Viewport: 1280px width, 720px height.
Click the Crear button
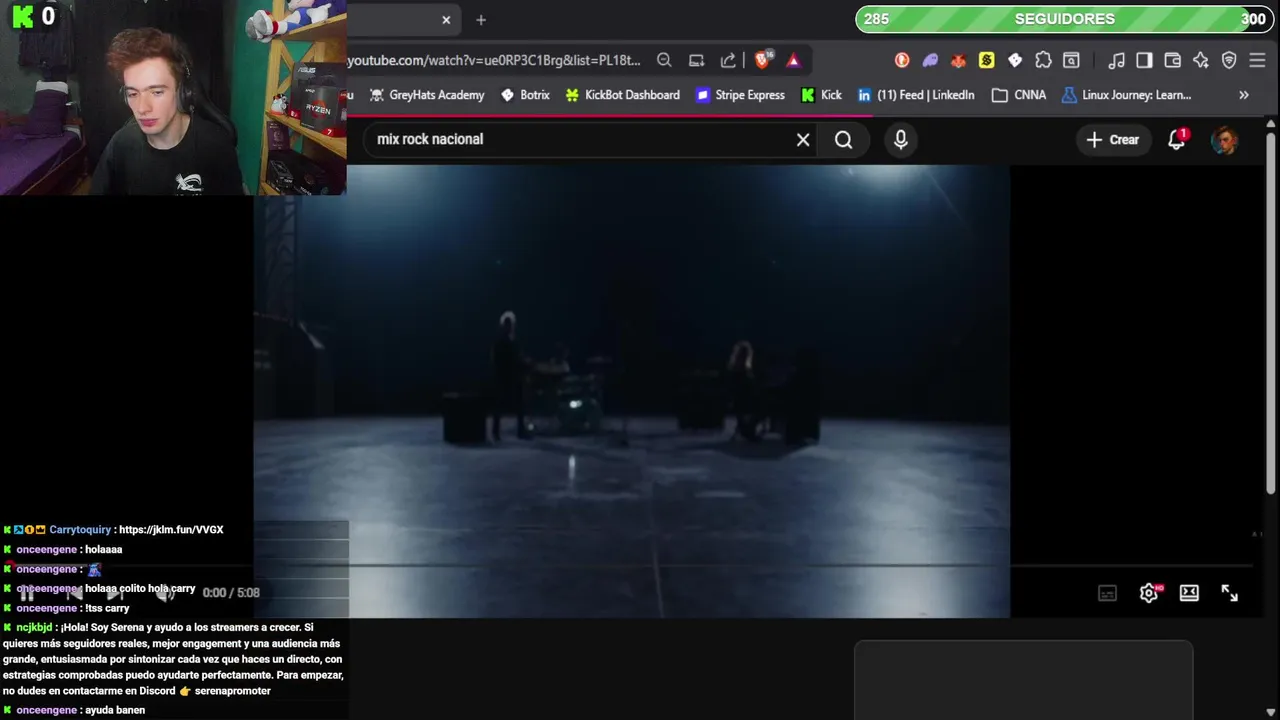(1113, 140)
